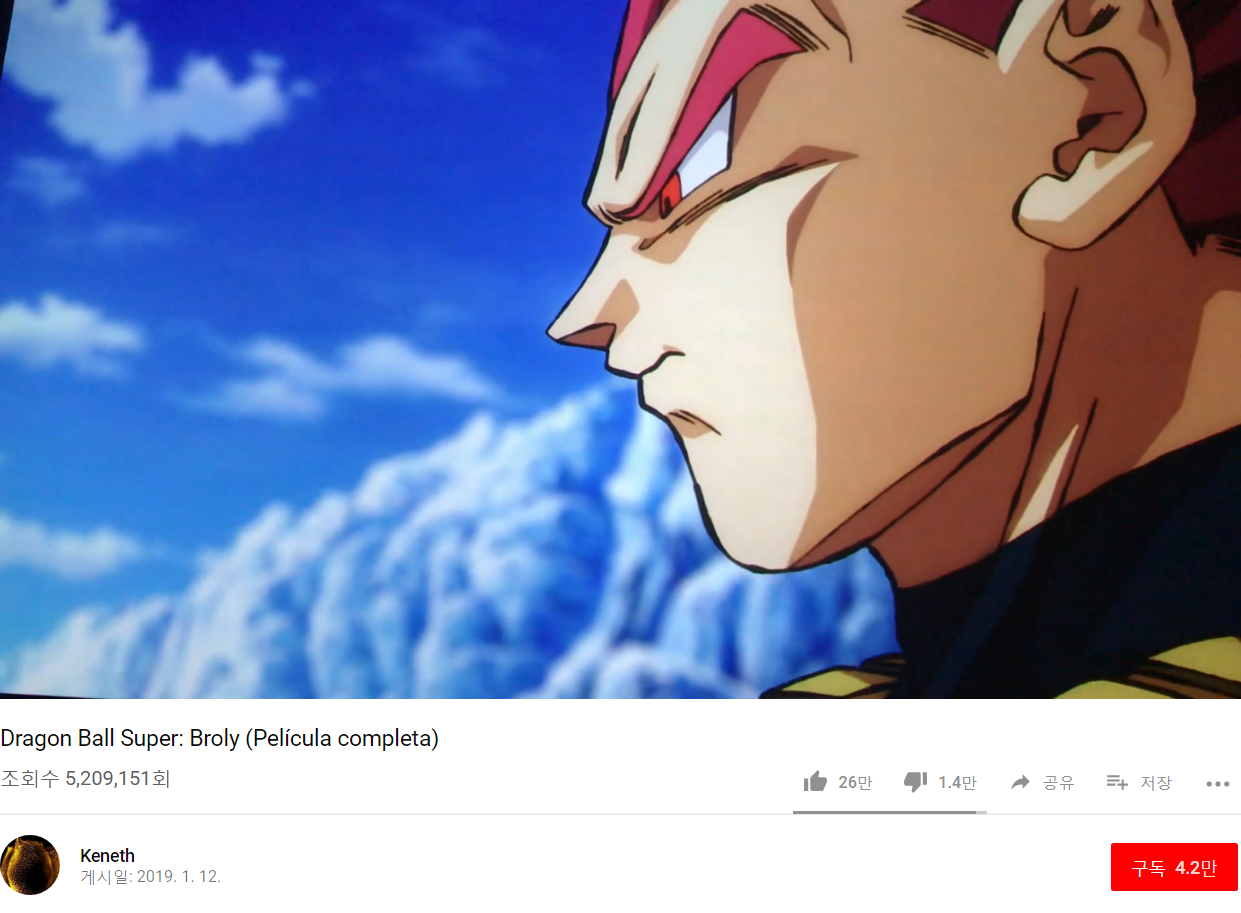Click the 조회수 5,209,151회 view count
The width and height of the screenshot is (1241, 913).
coord(85,778)
